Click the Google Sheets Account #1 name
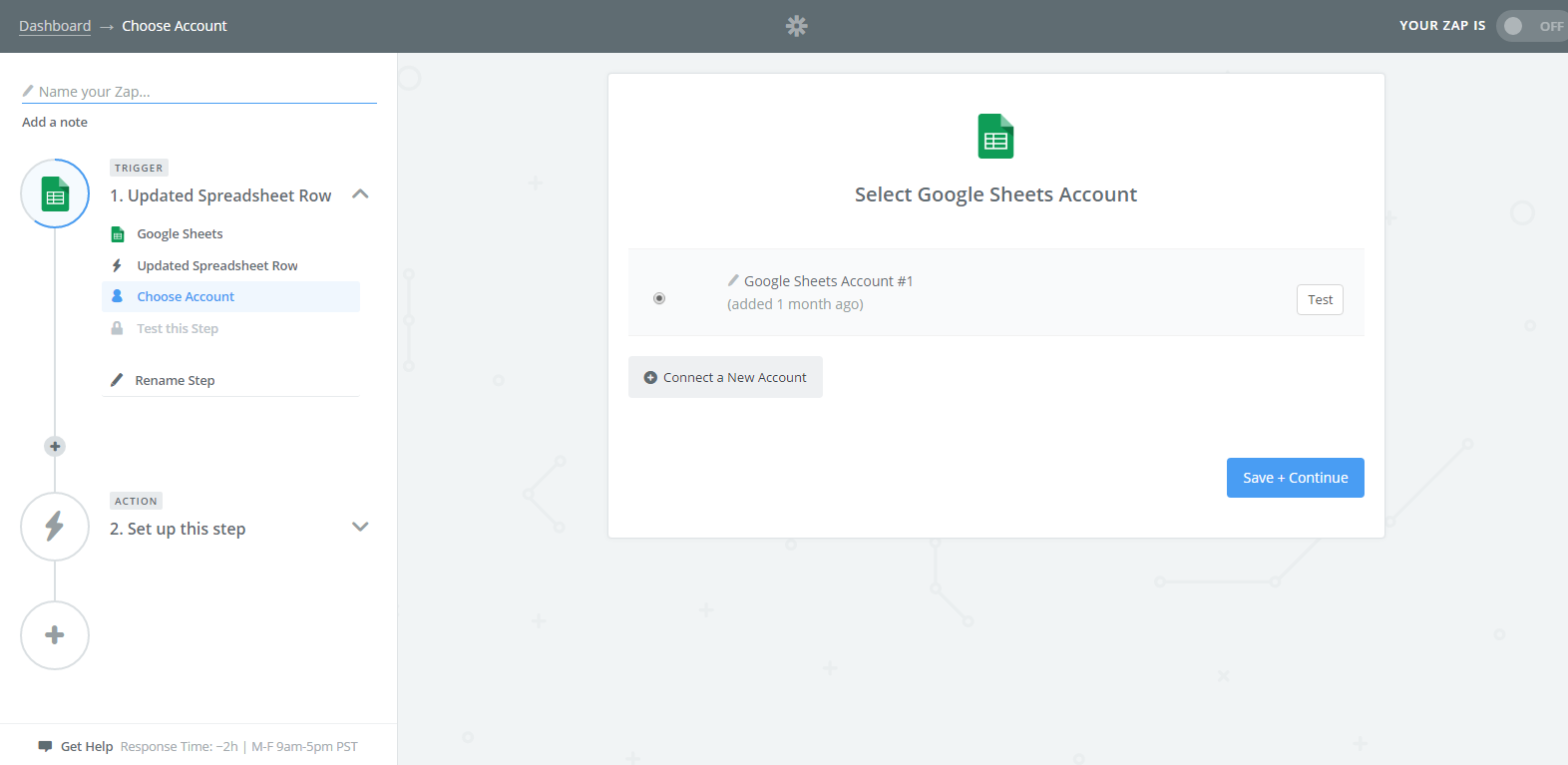 click(x=829, y=281)
